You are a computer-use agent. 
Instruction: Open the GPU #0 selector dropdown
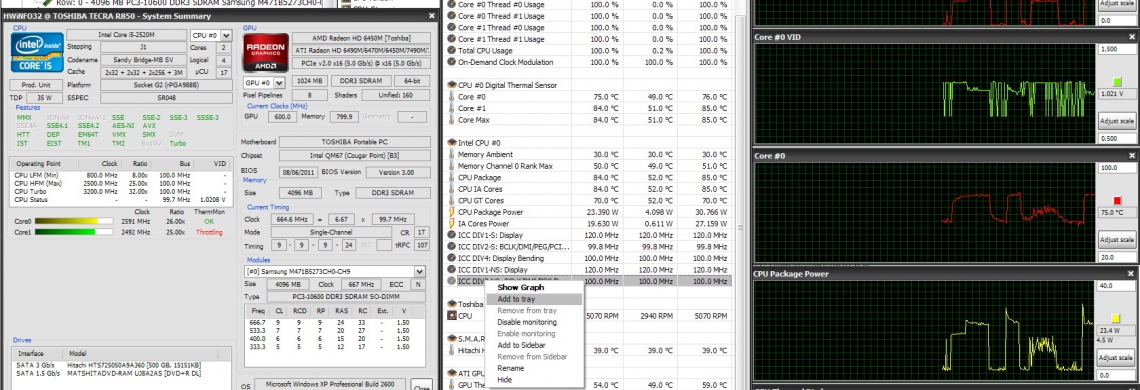pos(266,83)
